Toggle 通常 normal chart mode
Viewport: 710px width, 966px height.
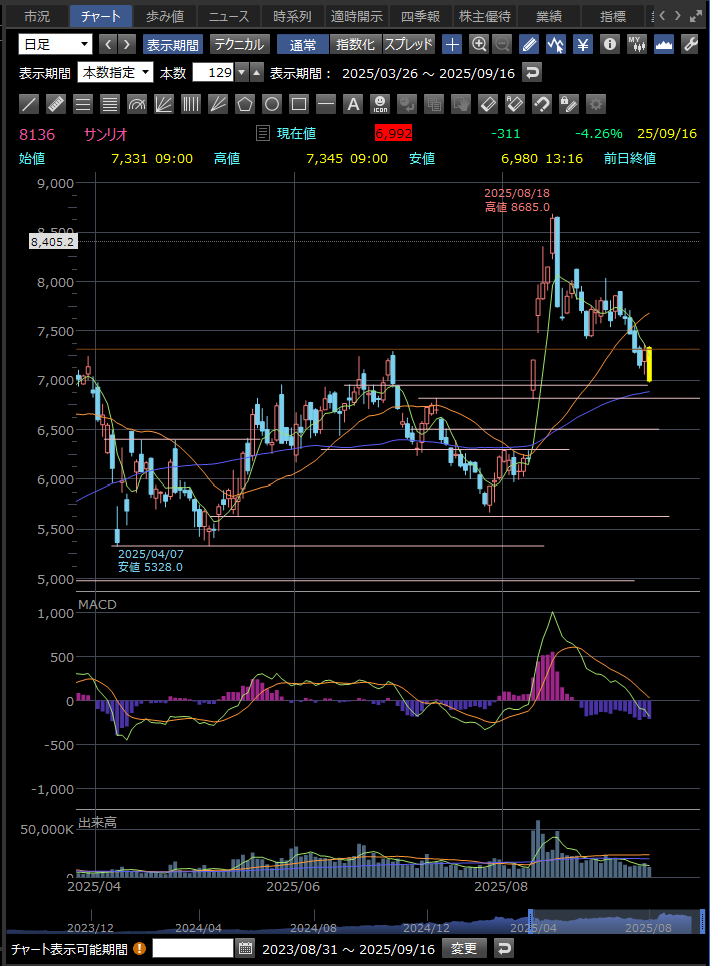302,44
